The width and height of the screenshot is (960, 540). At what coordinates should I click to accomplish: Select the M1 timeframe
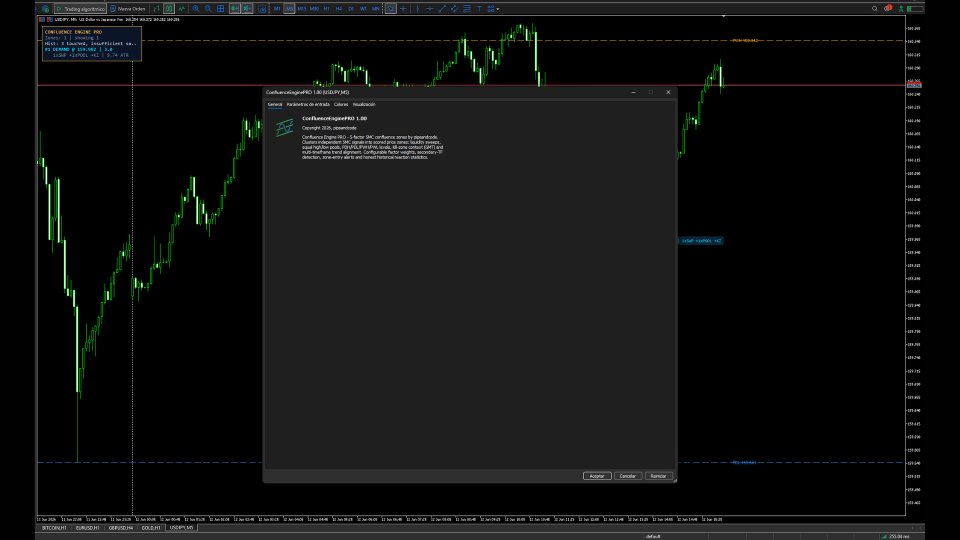click(277, 9)
